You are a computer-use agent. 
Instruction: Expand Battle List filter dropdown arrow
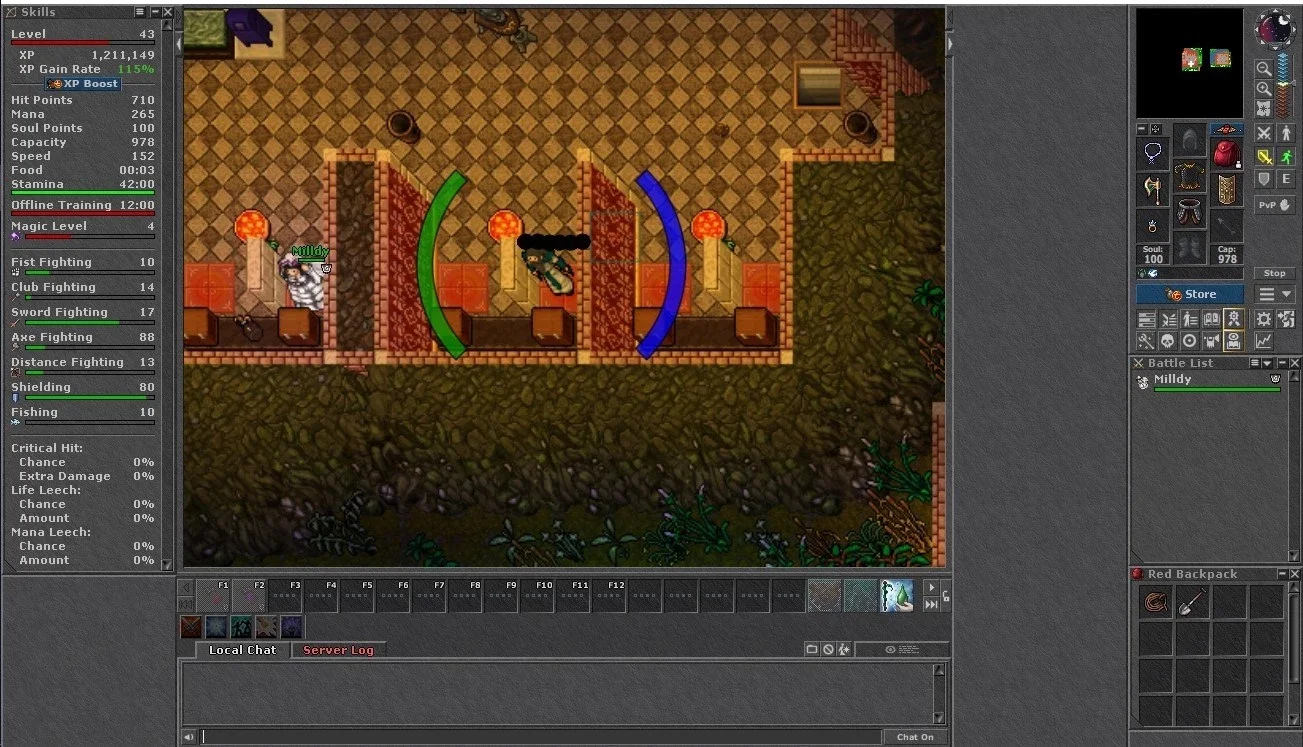point(1267,363)
